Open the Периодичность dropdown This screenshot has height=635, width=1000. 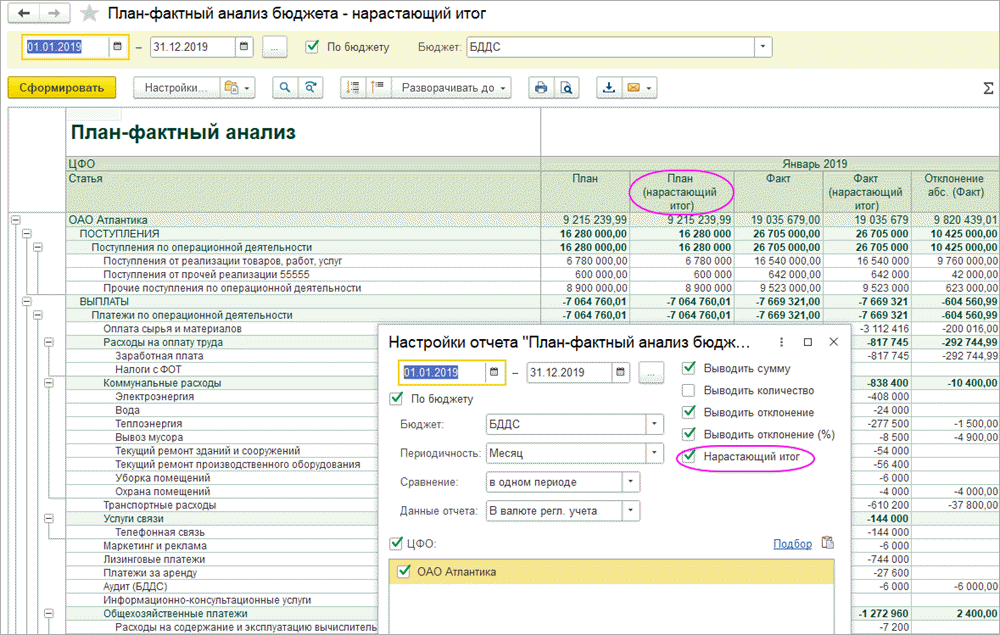tap(654, 453)
